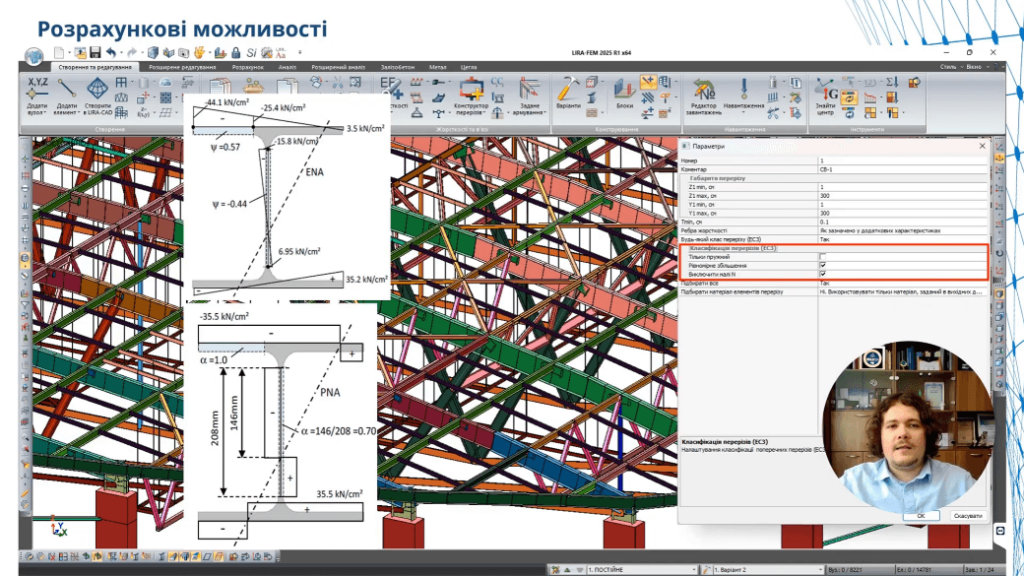Toggle the Рівномірне збільшення checkbox
Screen dimensions: 1024x576
click(x=822, y=266)
